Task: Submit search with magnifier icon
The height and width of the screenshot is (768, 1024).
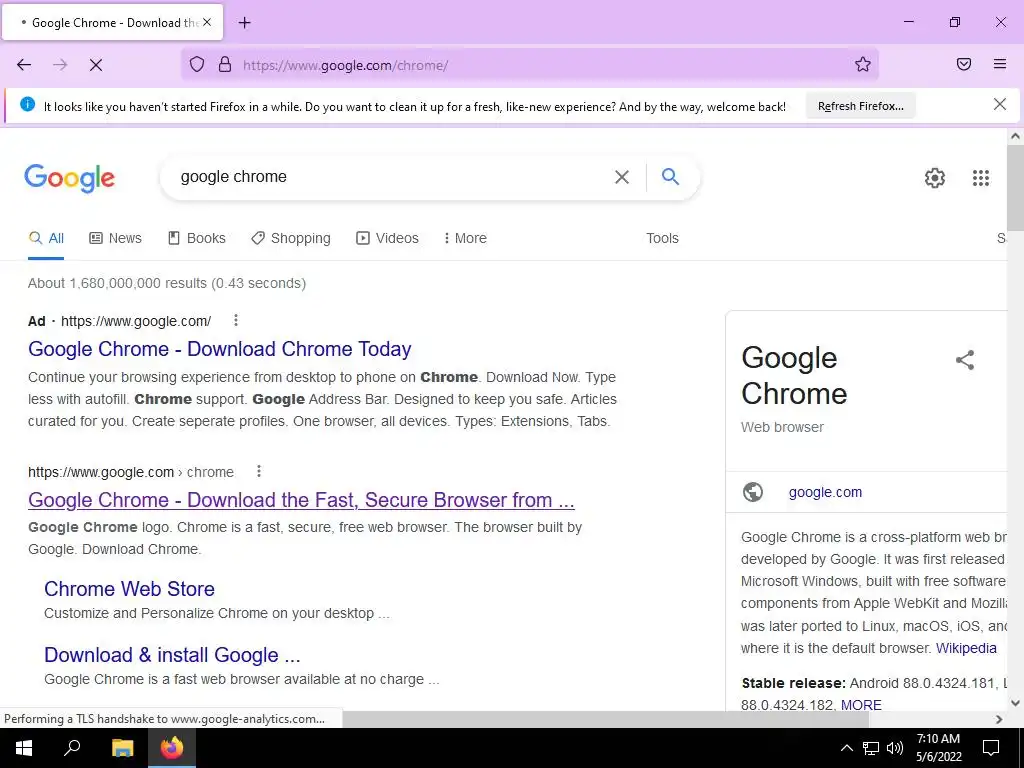Action: click(670, 176)
